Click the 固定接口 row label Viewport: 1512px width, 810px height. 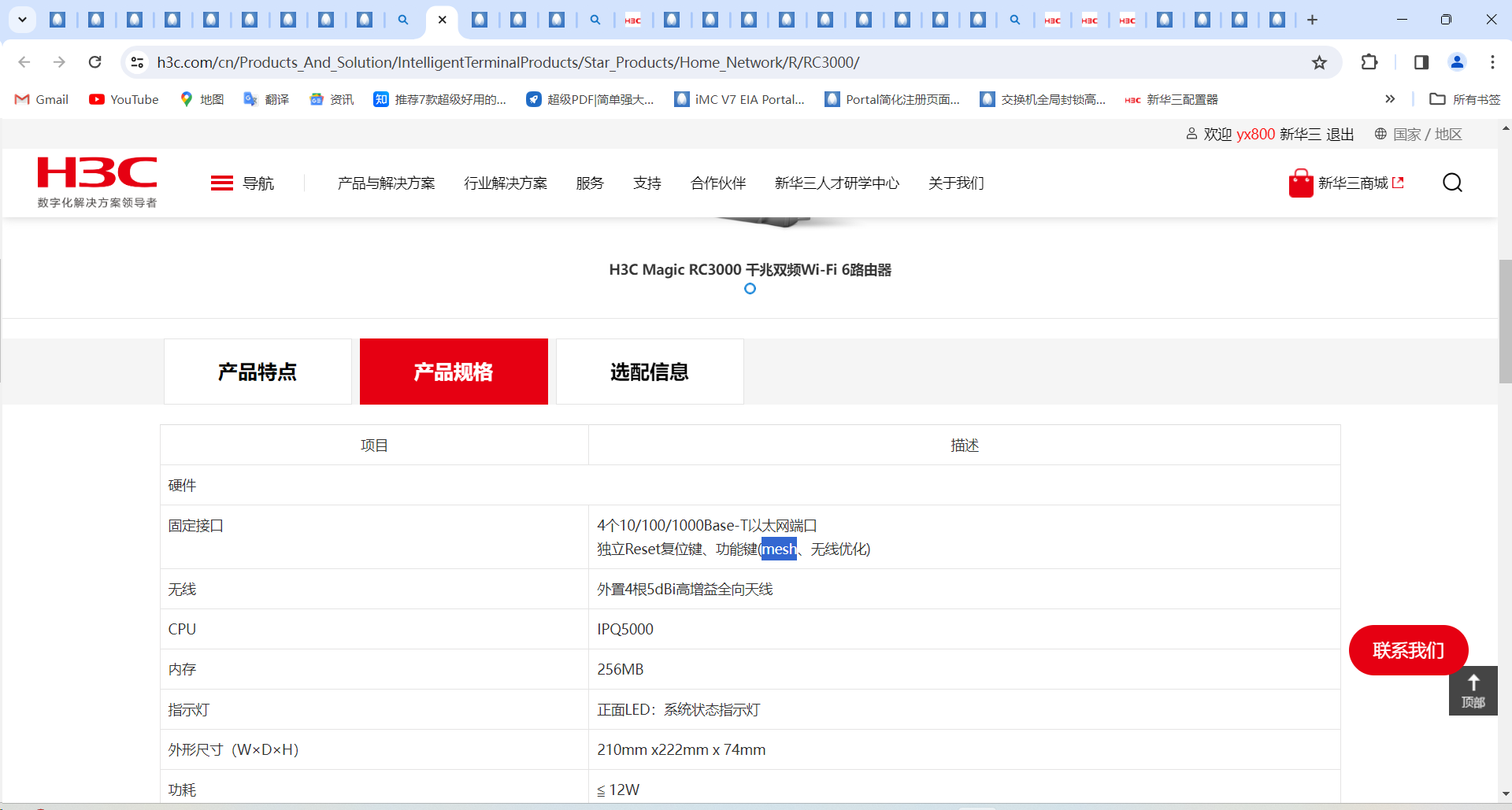pyautogui.click(x=196, y=525)
